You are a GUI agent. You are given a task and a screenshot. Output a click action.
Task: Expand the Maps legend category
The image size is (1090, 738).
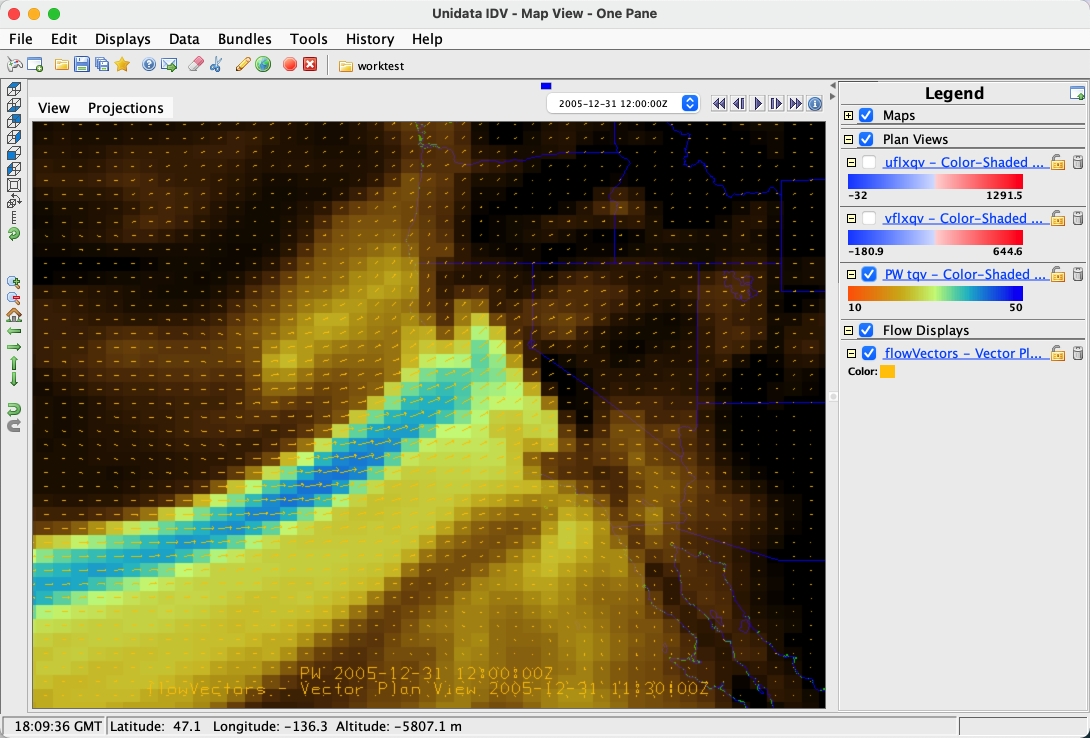pos(849,116)
